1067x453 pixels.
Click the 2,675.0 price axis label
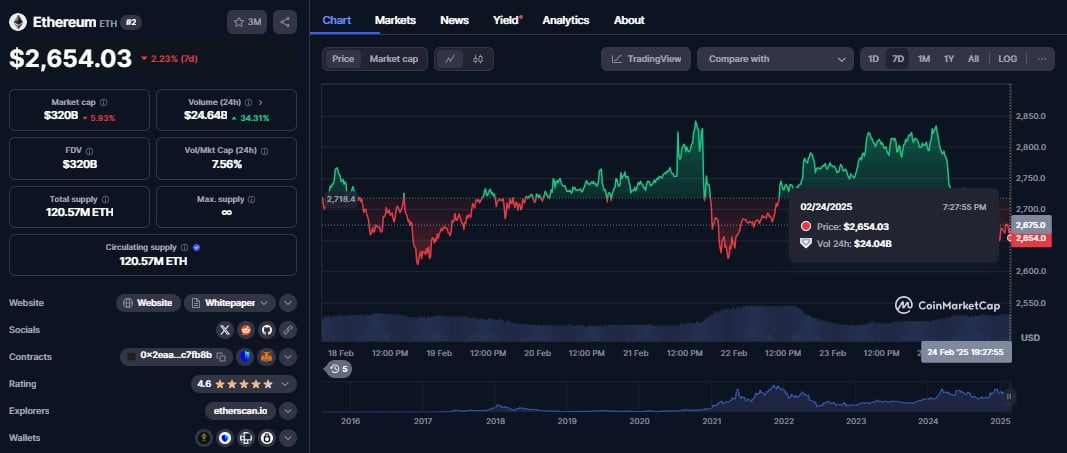coord(1033,225)
